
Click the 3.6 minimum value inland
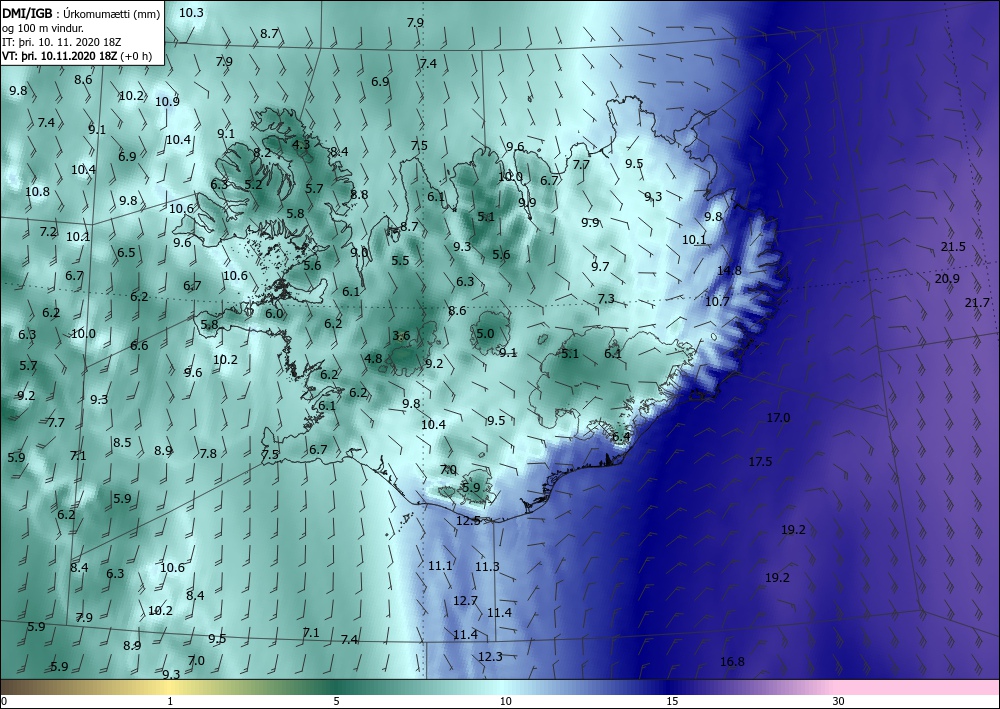tap(401, 336)
